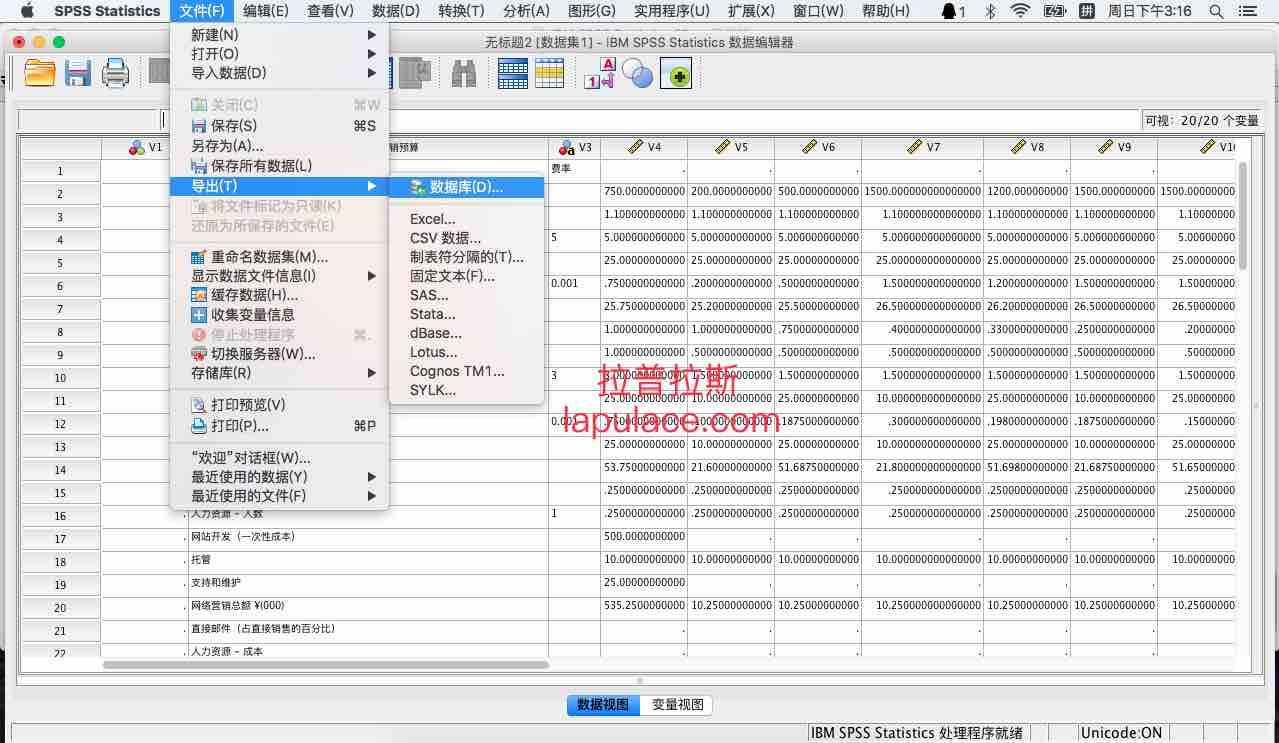
Task: Export as CSV 数据...
Action: coord(466,238)
